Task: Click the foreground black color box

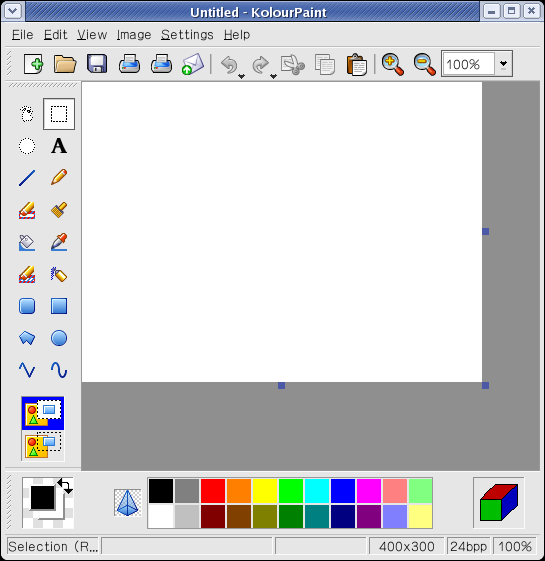Action: 42,498
